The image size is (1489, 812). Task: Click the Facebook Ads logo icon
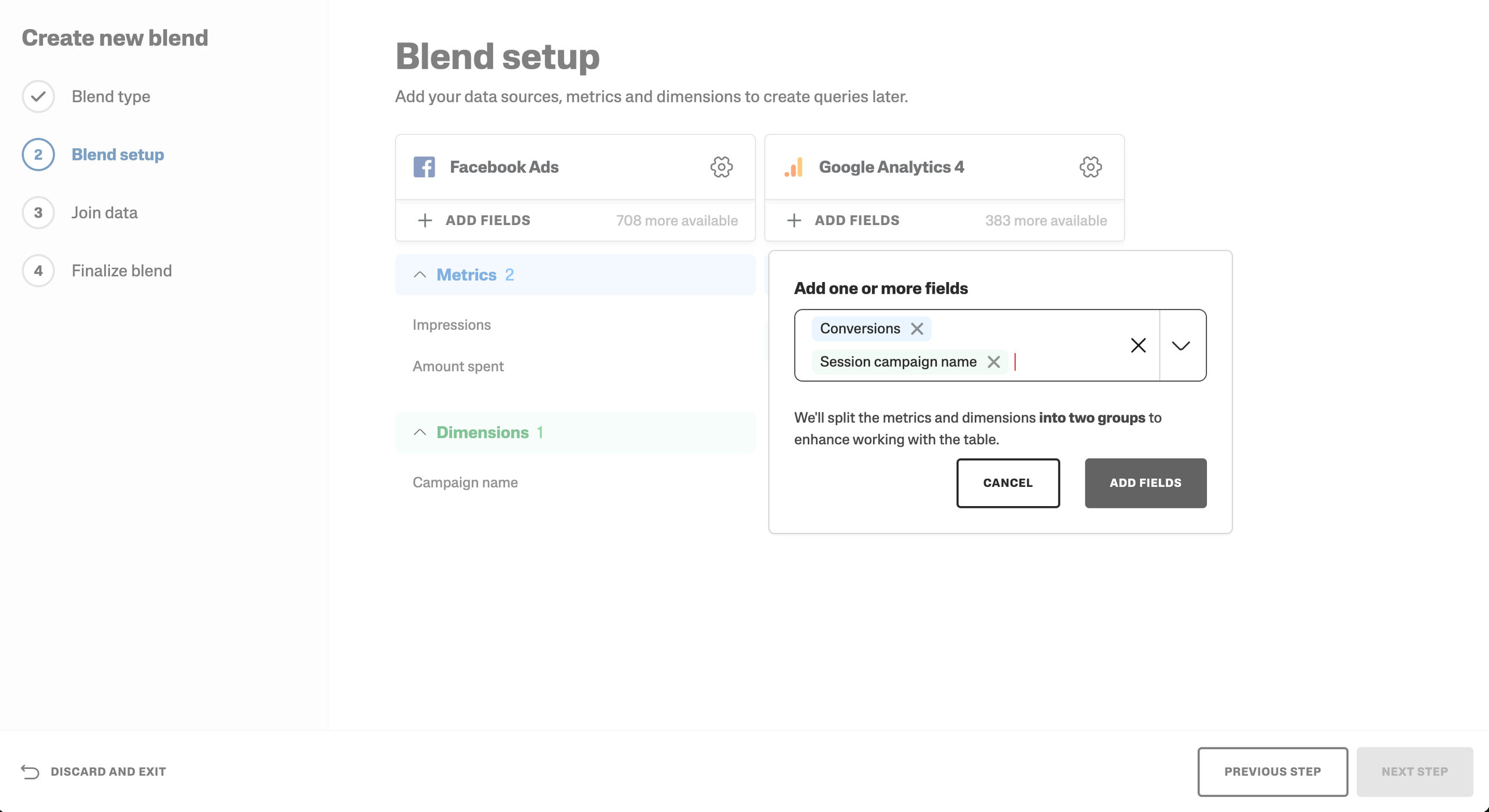click(x=424, y=167)
